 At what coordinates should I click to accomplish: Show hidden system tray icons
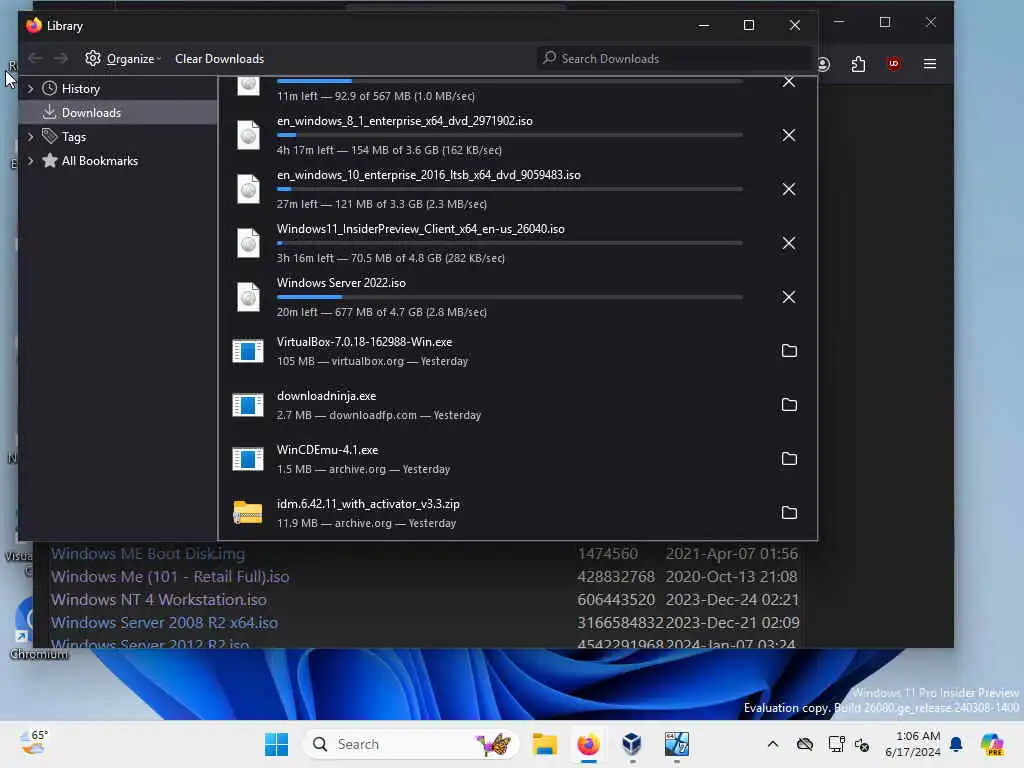[773, 744]
